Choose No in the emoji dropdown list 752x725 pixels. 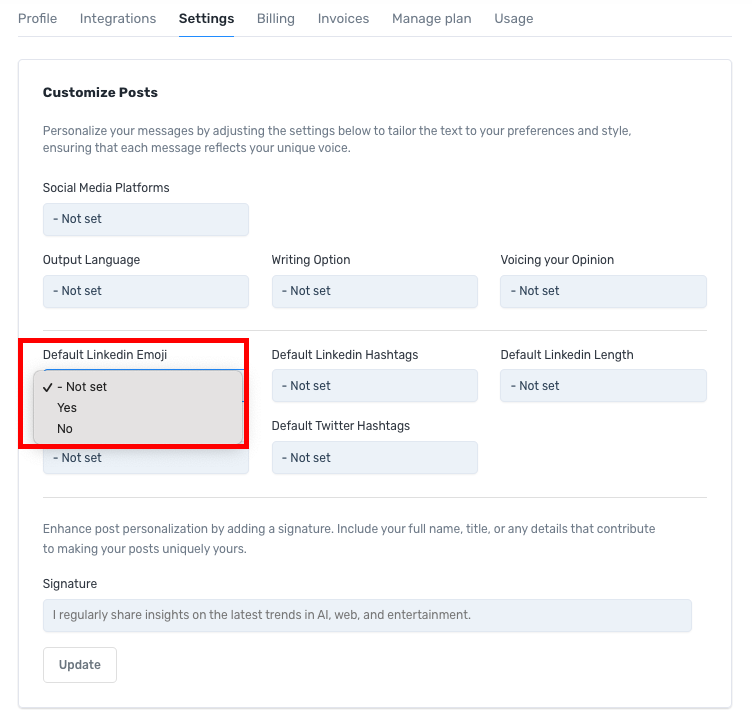coord(65,429)
